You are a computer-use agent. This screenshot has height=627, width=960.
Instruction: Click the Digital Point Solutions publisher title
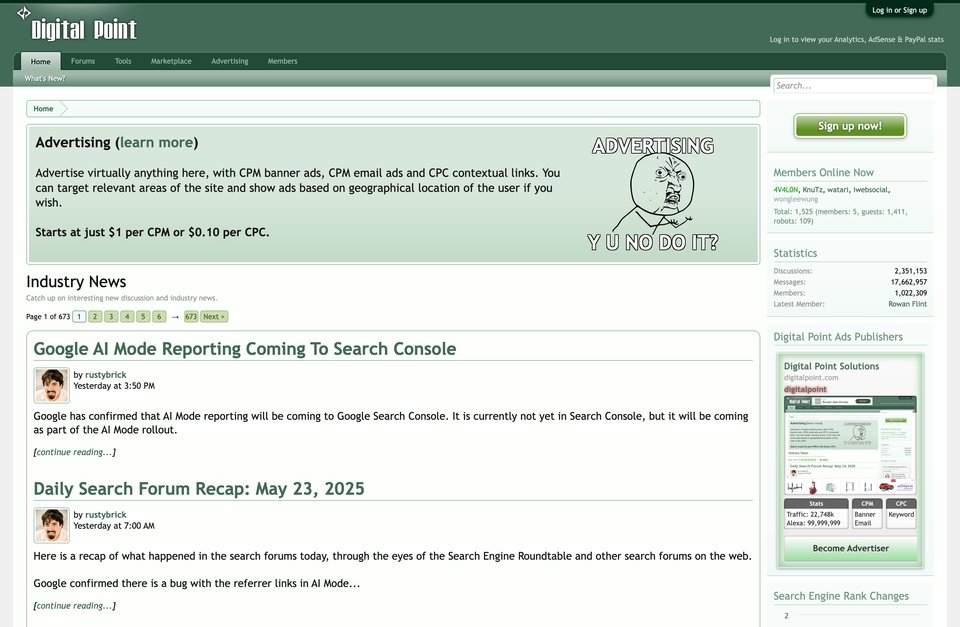point(831,366)
